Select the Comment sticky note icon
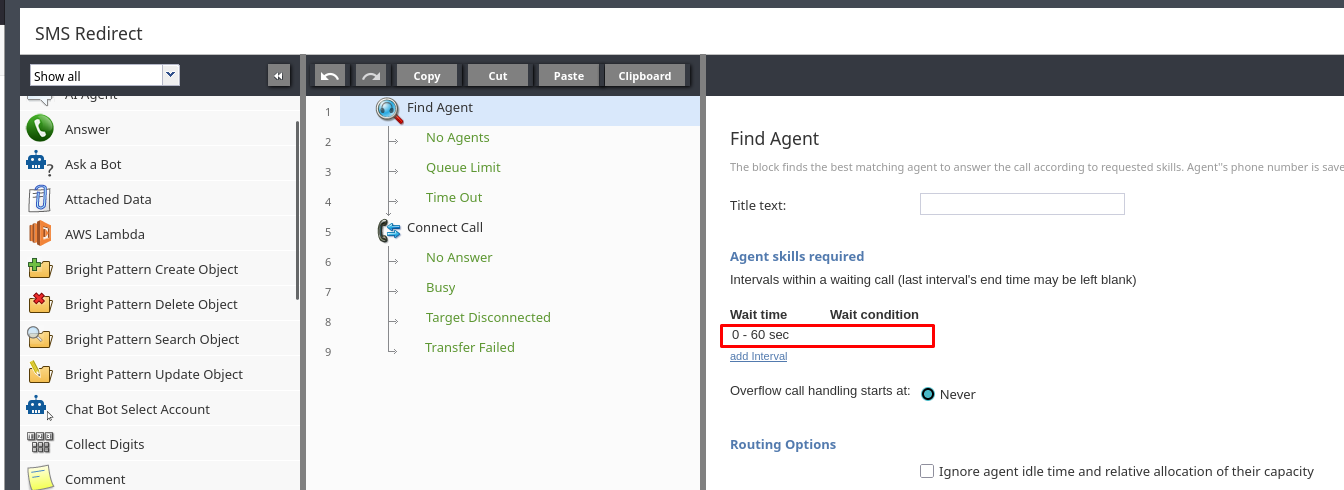 tap(40, 478)
